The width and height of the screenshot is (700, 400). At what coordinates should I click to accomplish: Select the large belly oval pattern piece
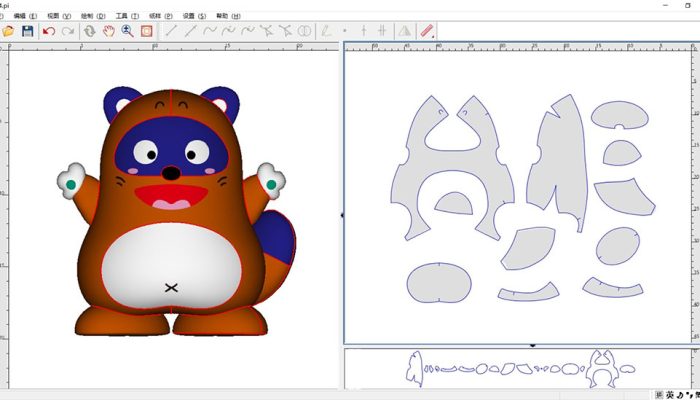[439, 283]
